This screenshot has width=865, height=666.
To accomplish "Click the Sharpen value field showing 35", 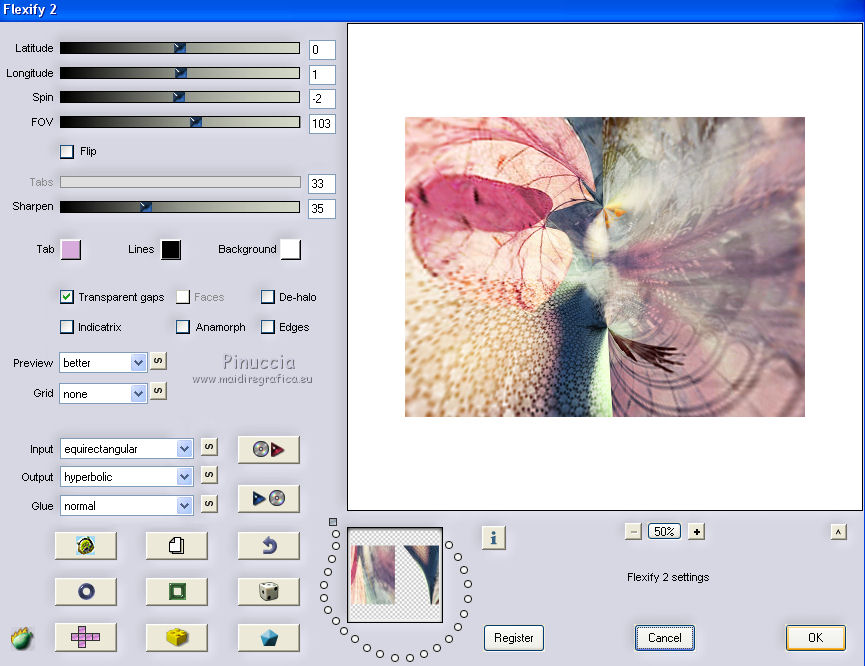I will pos(322,209).
